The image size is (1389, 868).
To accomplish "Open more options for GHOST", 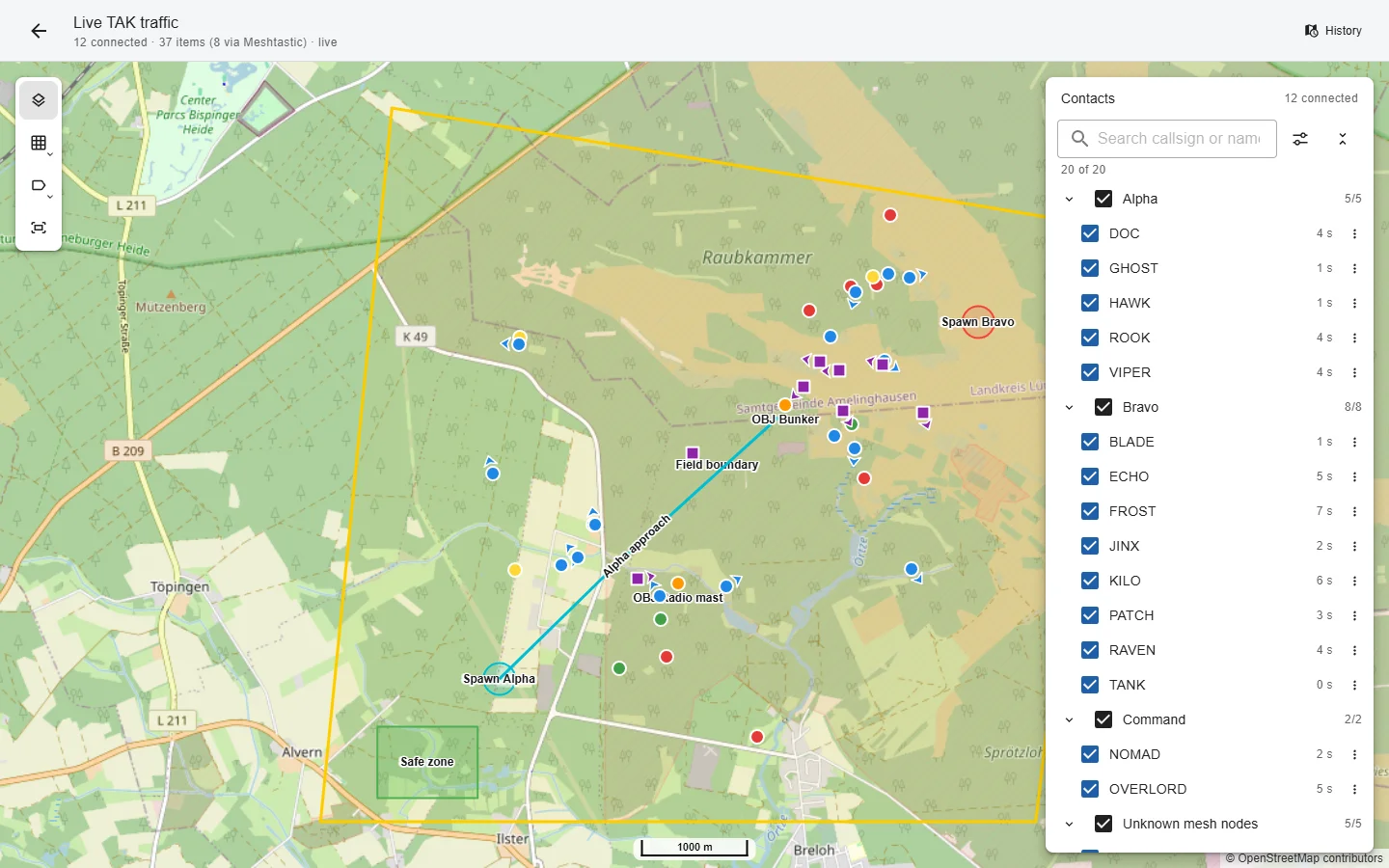I will pyautogui.click(x=1354, y=268).
